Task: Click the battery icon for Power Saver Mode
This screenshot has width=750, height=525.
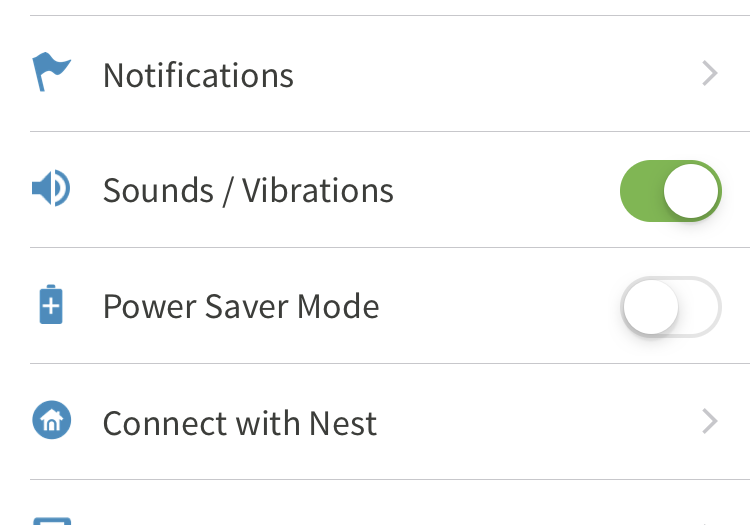Action: [x=51, y=305]
